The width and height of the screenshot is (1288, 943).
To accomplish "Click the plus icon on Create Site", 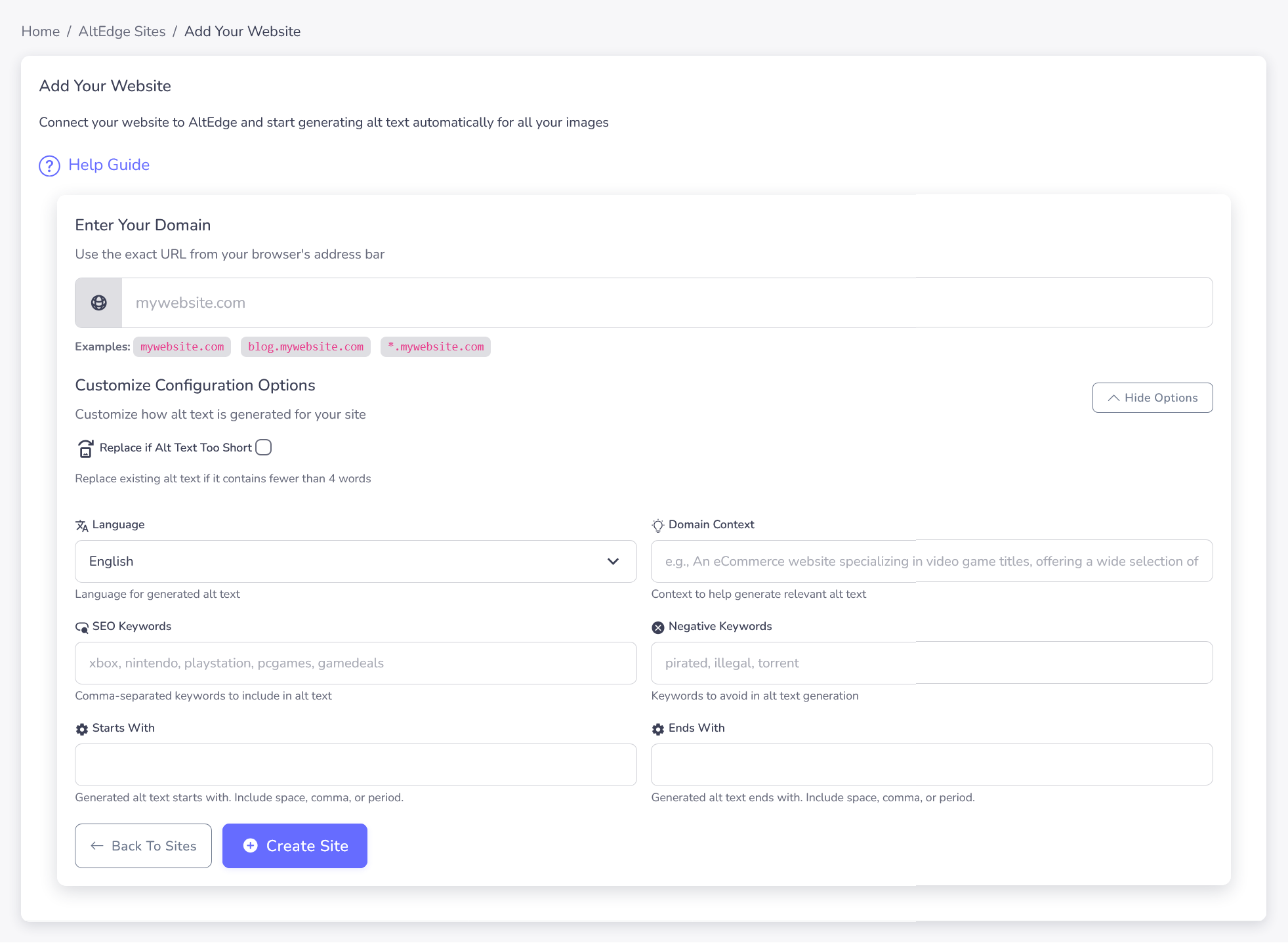I will [250, 846].
